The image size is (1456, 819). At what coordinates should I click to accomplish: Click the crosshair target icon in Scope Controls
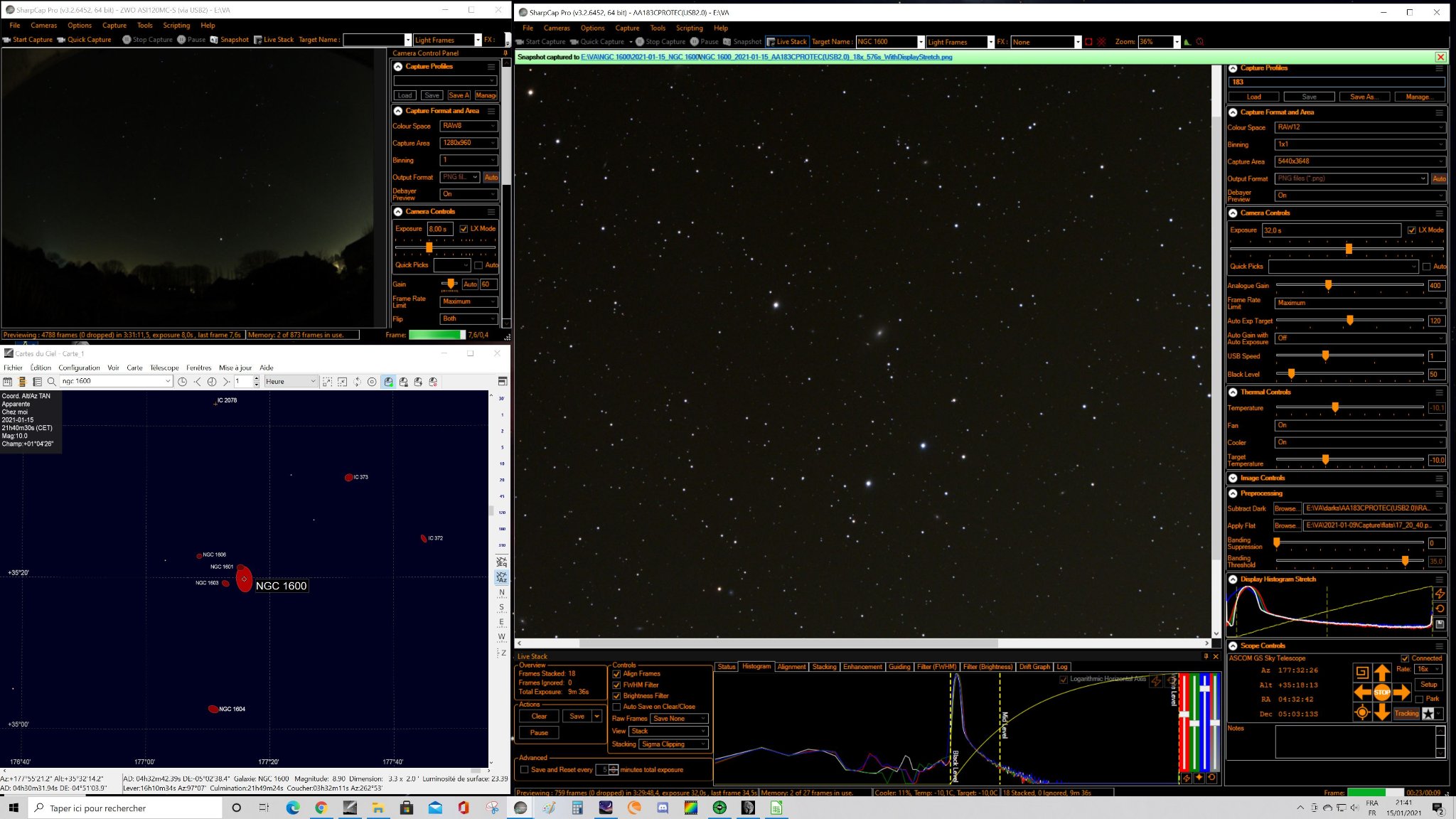point(1362,712)
